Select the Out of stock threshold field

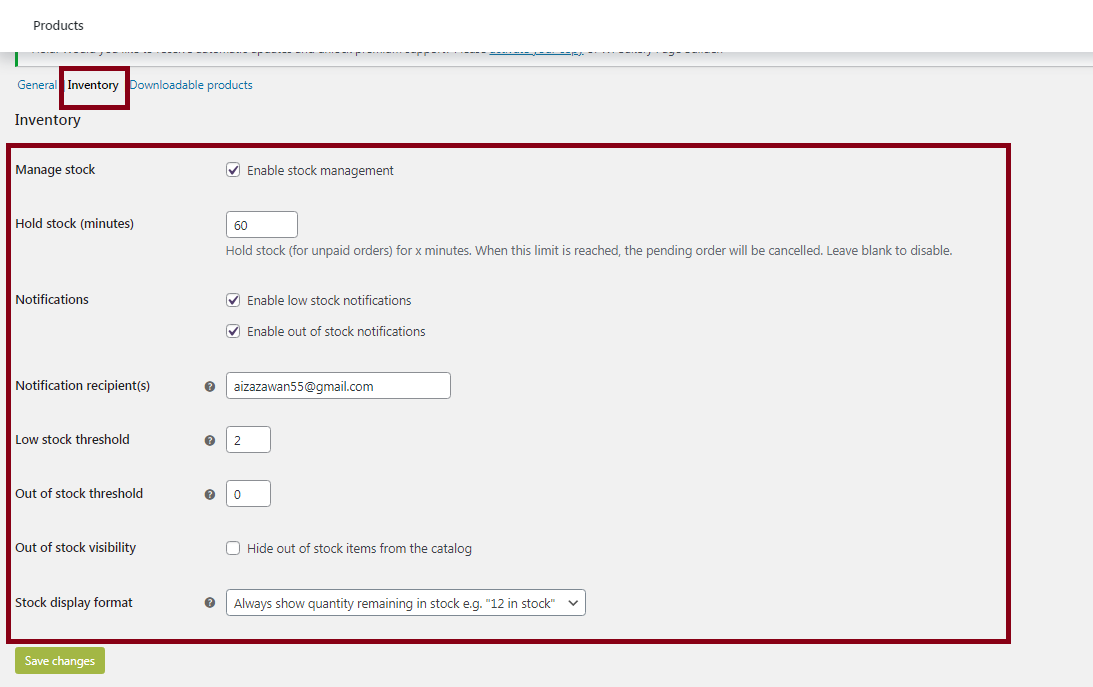(x=248, y=494)
